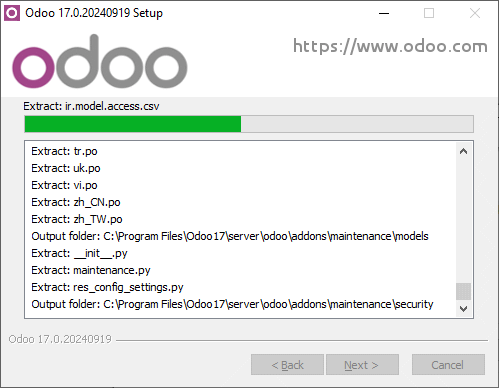Viewport: 499px width, 388px height.
Task: Select the maintenance\security output folder line
Action: coord(232,304)
